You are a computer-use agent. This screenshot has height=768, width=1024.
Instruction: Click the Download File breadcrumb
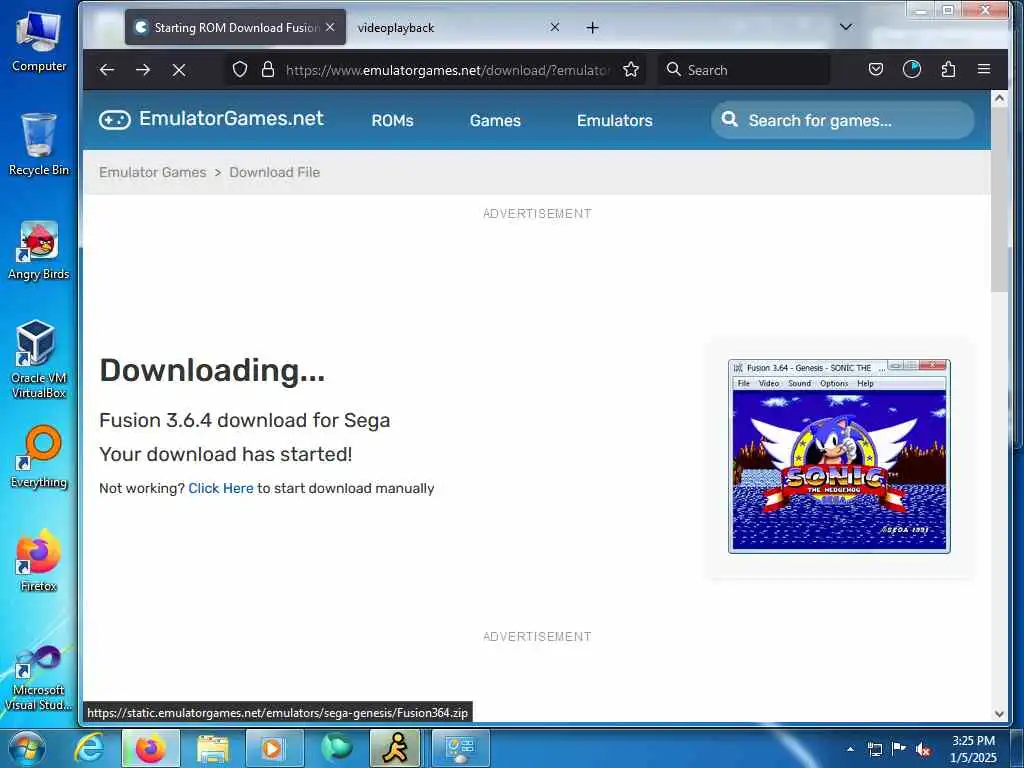[x=274, y=172]
